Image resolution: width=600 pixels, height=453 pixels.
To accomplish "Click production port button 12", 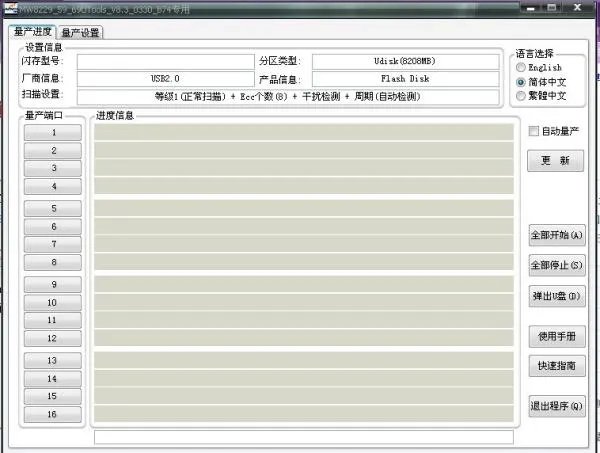I will click(53, 338).
